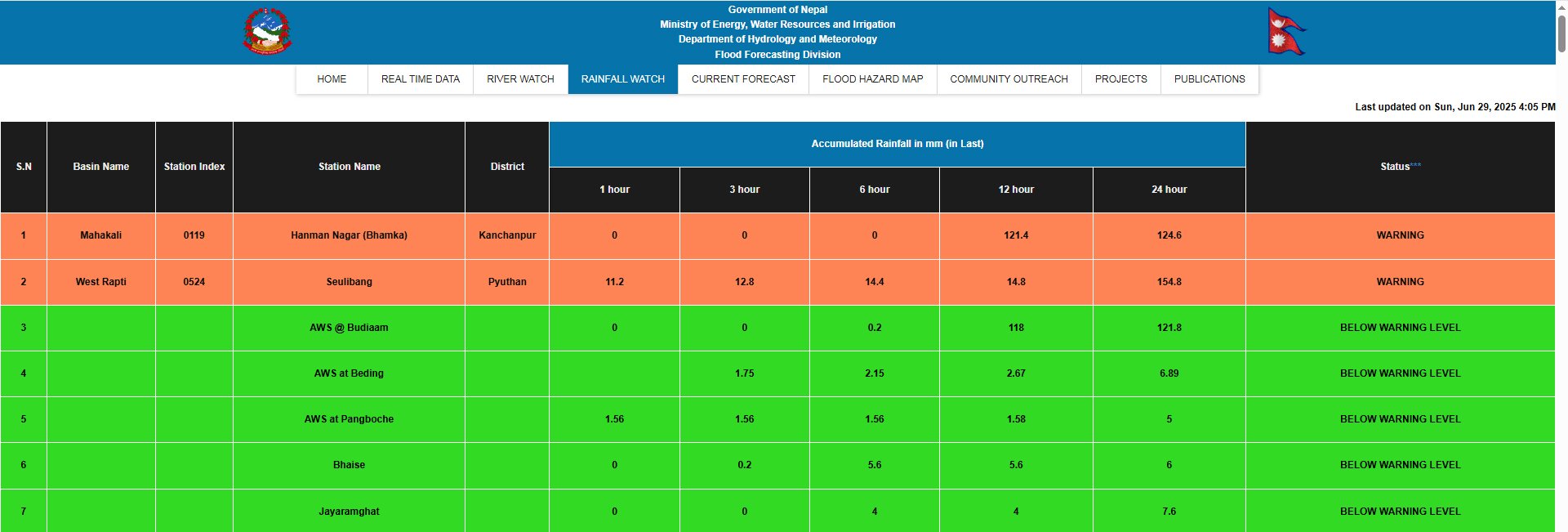Viewport: 1568px width, 532px height.
Task: Click the Station Name column header
Action: tap(350, 167)
